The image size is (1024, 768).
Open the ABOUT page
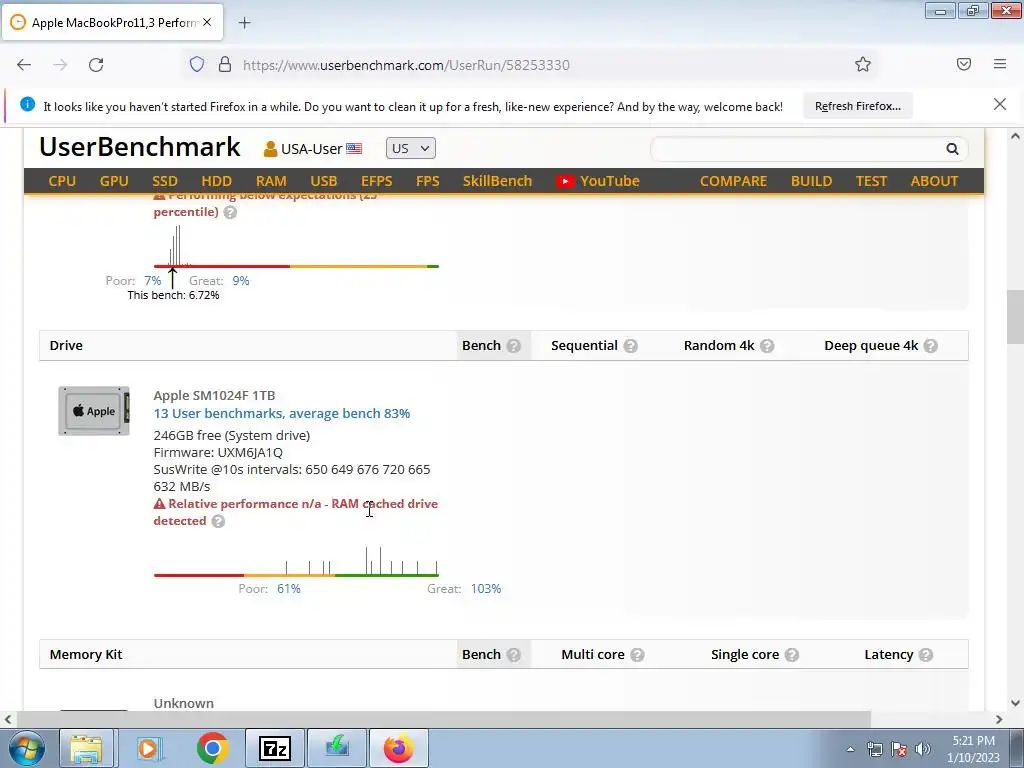point(934,181)
